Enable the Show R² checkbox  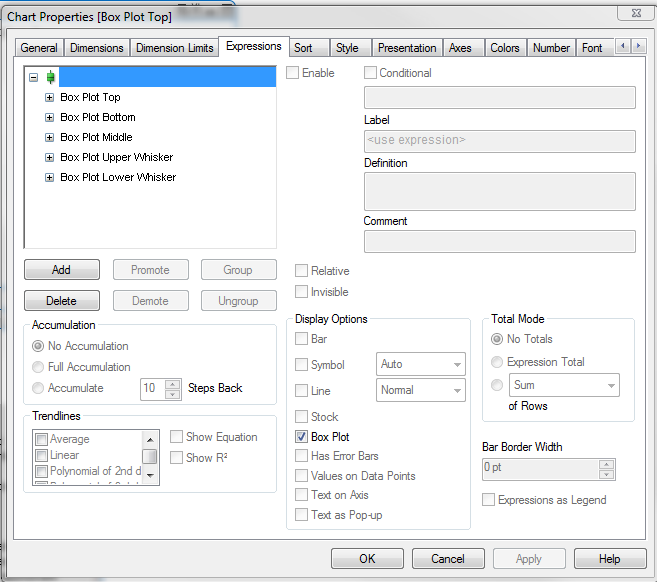pyautogui.click(x=176, y=458)
